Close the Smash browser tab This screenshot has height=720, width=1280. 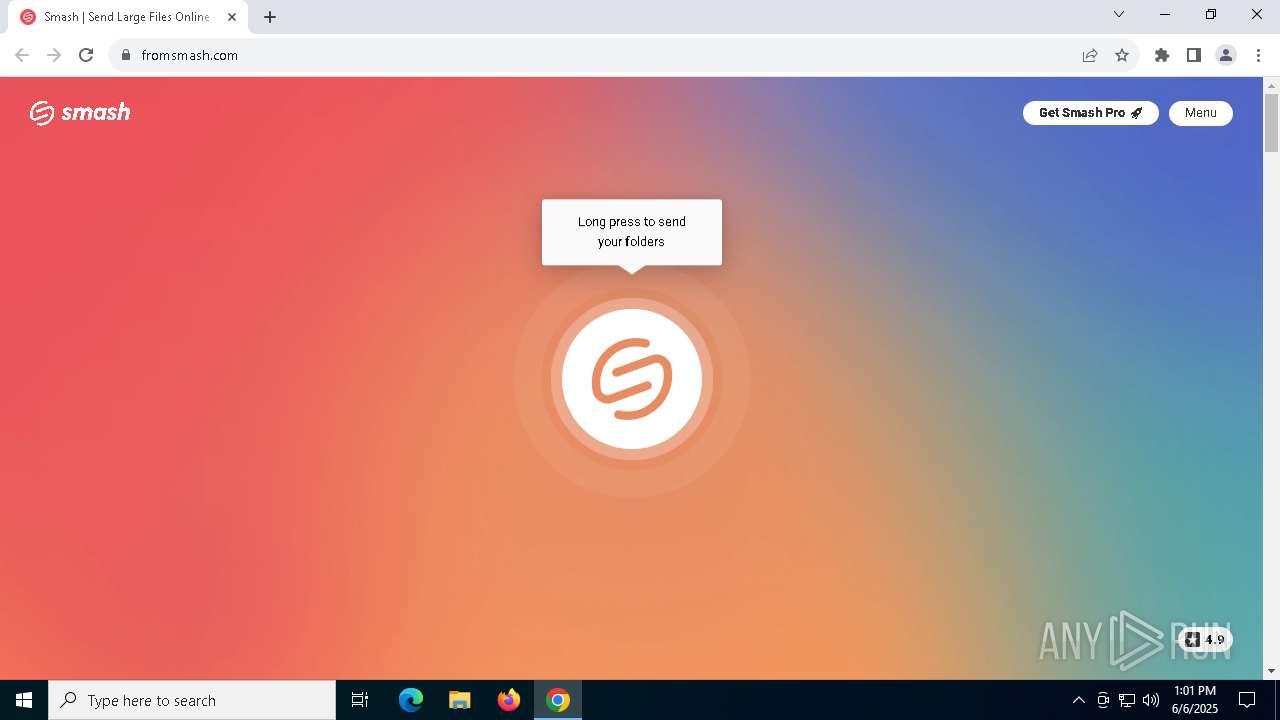tap(231, 17)
